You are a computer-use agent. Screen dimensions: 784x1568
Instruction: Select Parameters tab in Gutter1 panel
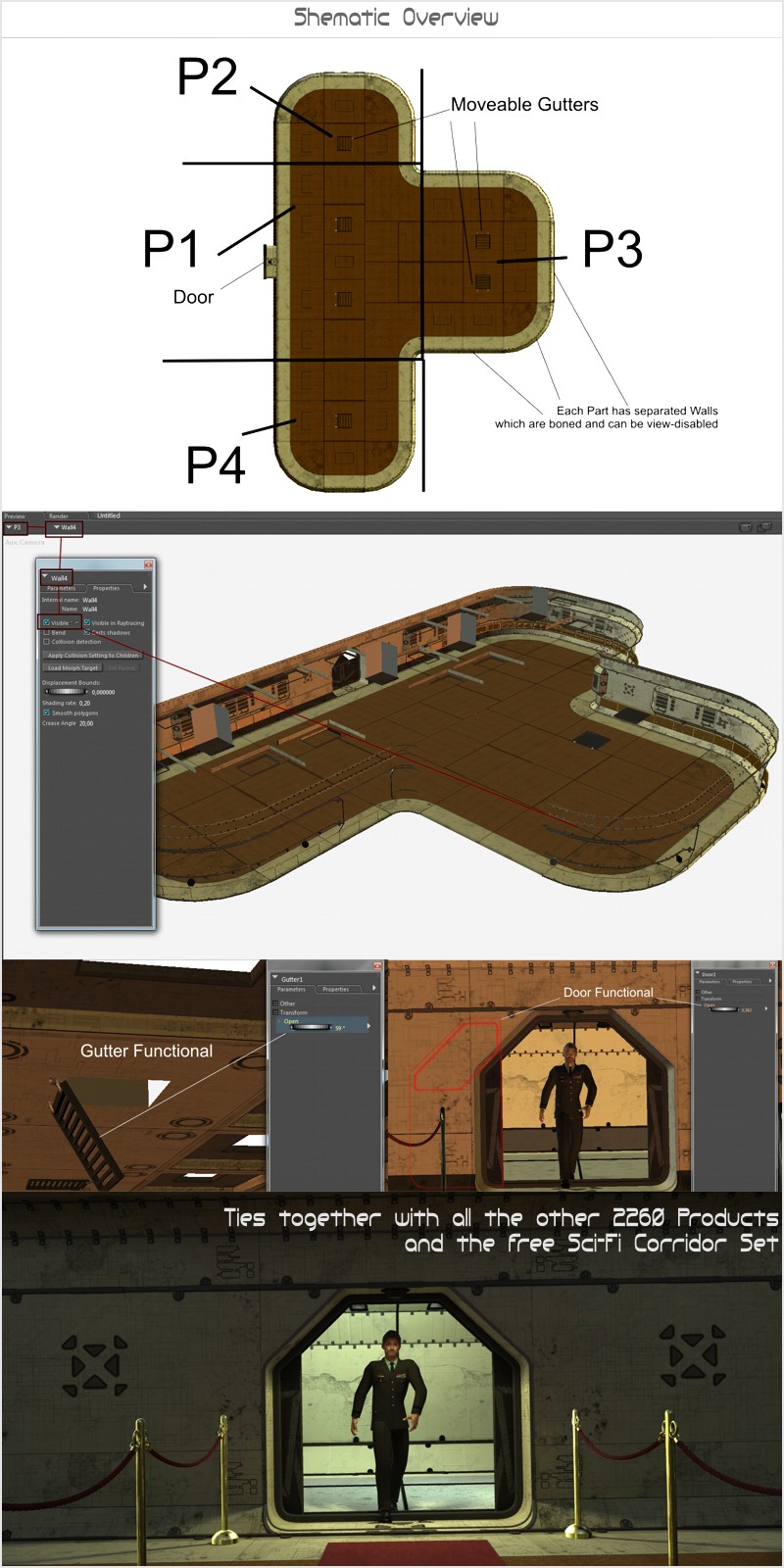[291, 990]
